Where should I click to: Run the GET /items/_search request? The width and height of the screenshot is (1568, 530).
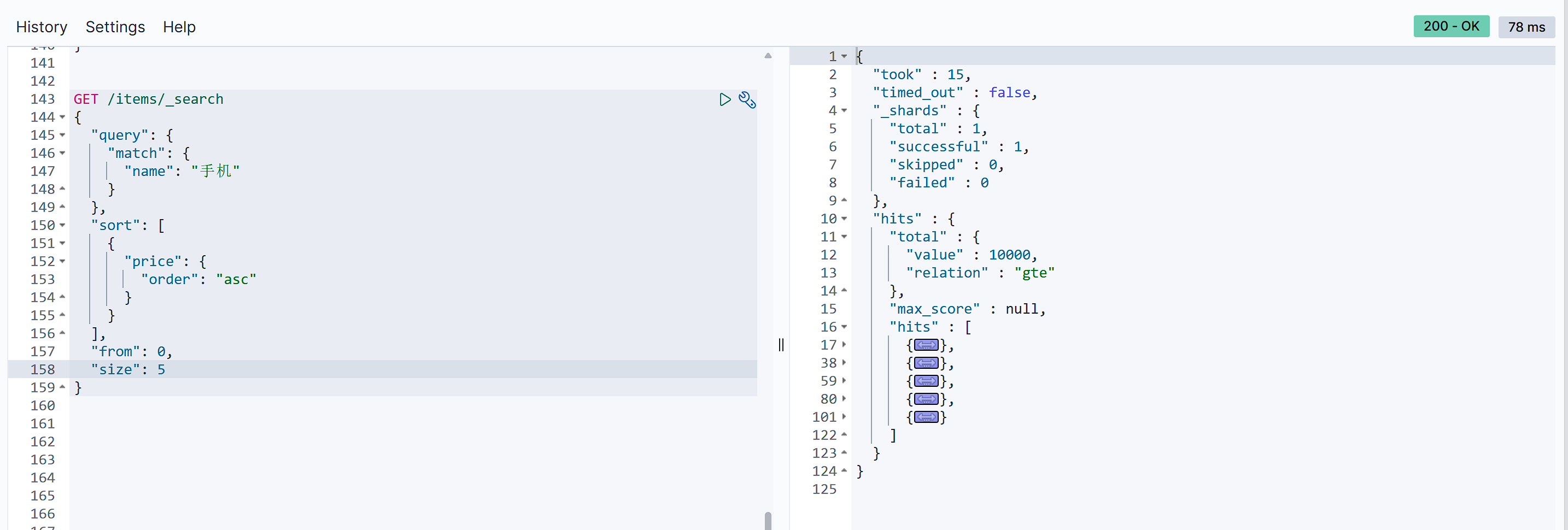click(724, 100)
